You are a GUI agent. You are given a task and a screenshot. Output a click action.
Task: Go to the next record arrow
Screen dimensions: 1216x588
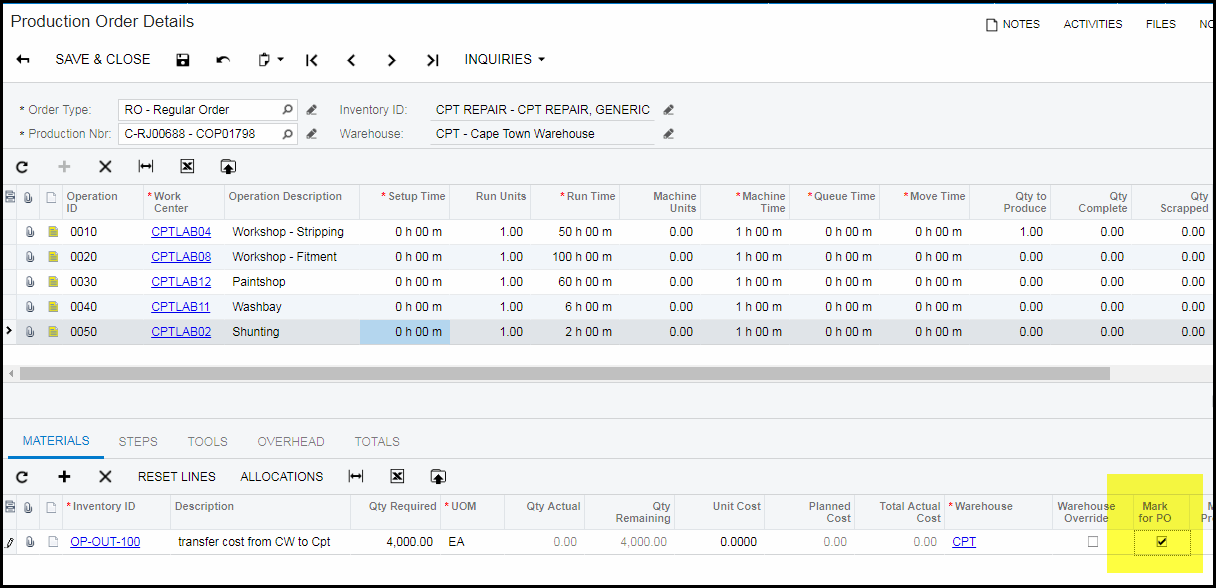coord(392,60)
